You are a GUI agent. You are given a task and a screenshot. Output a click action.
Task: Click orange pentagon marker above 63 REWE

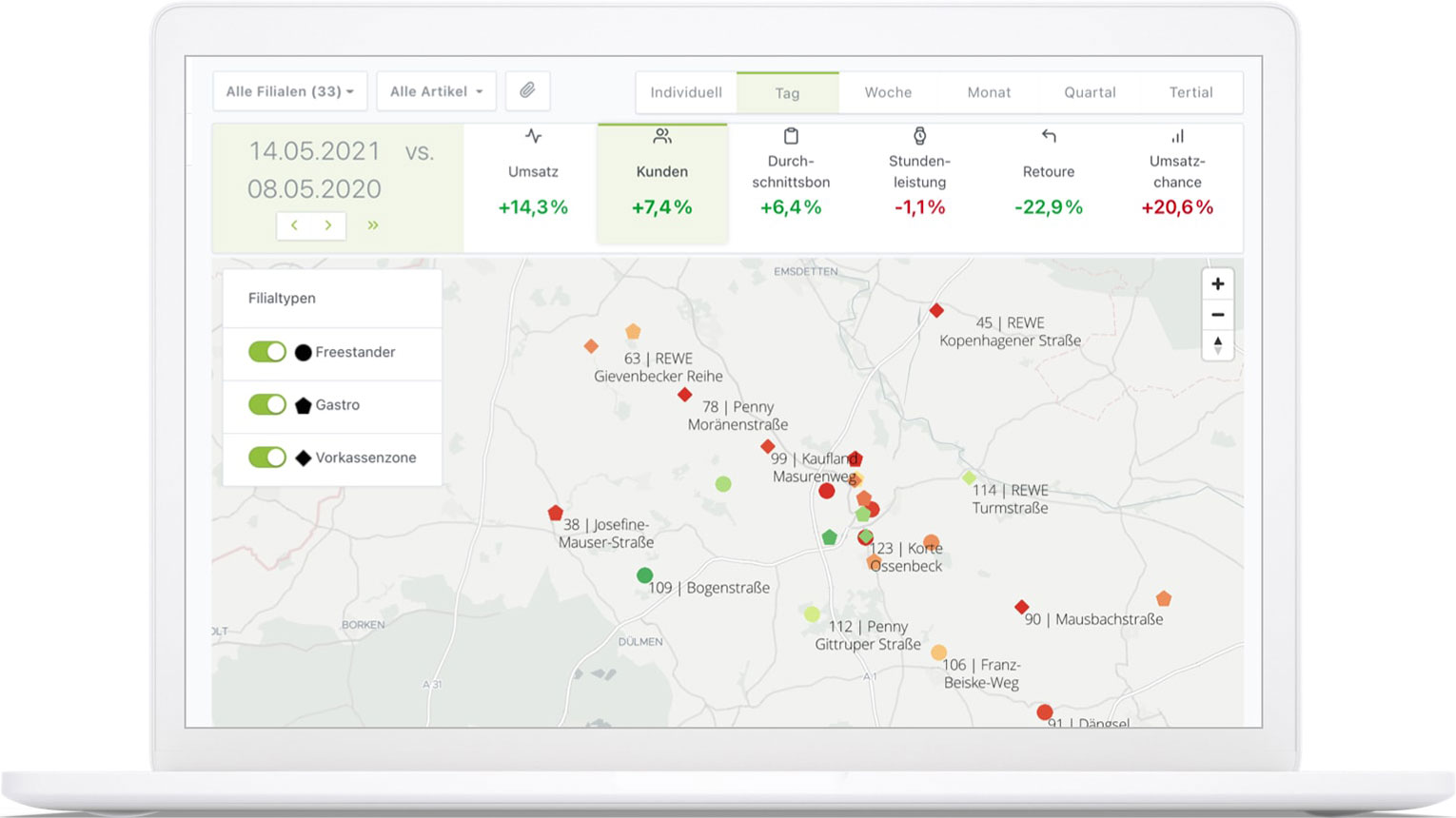(633, 332)
